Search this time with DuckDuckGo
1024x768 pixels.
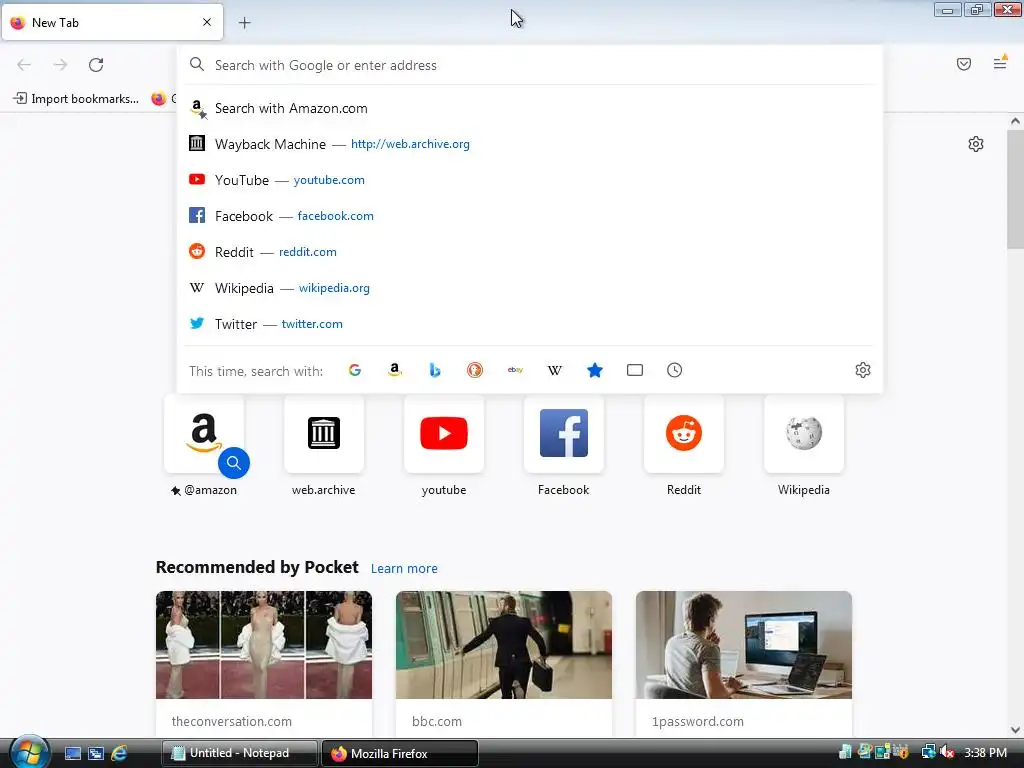pos(475,370)
